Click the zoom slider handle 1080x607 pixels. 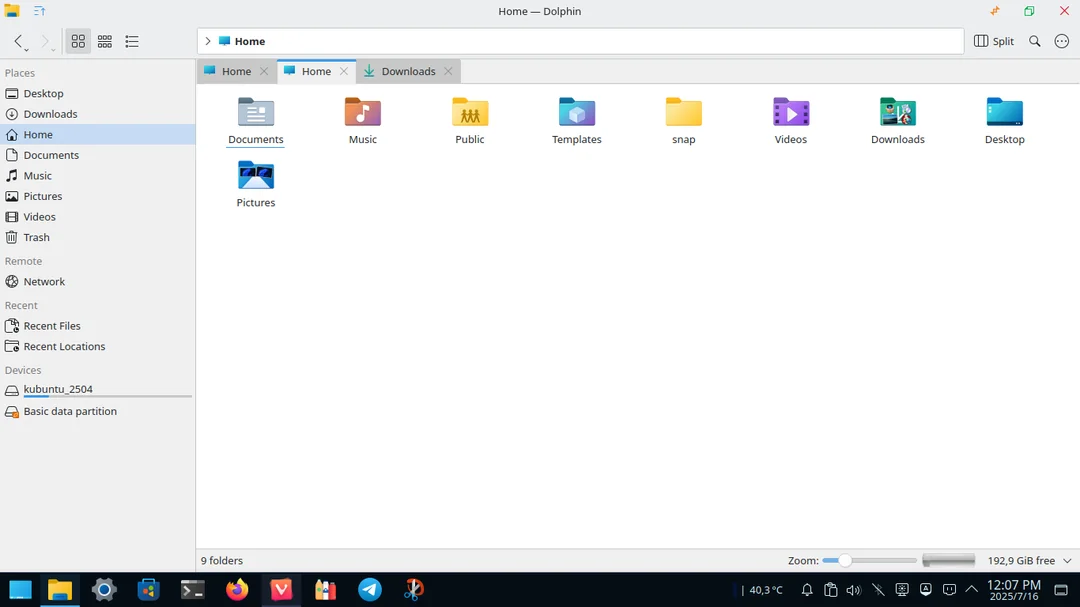(845, 561)
